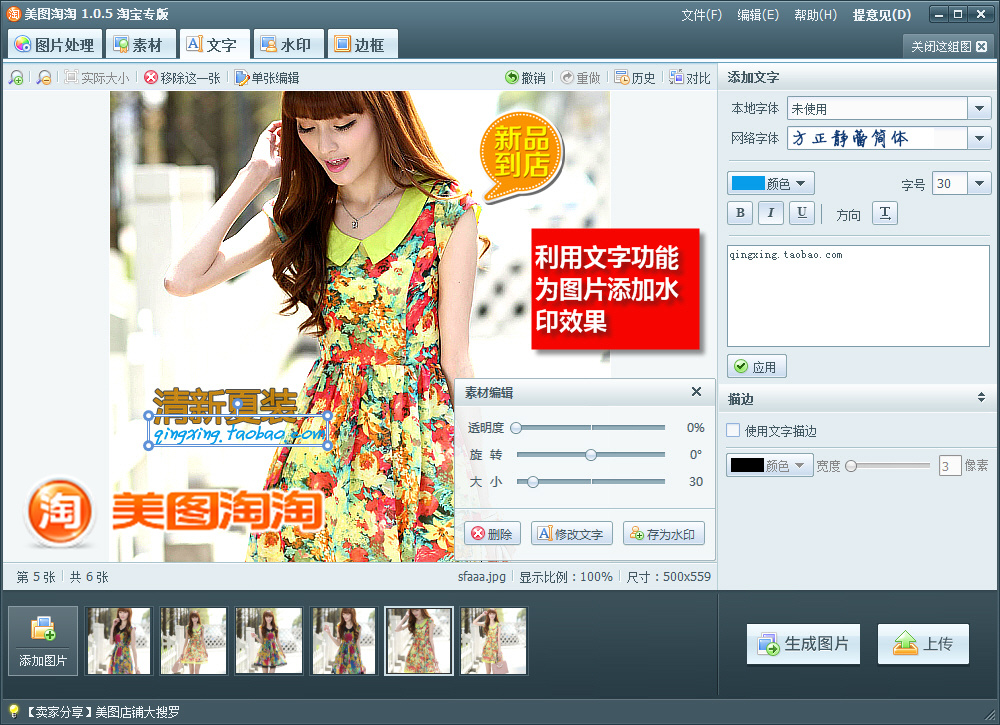Click the 添加图片 add image button
The width and height of the screenshot is (1000, 725).
(43, 641)
